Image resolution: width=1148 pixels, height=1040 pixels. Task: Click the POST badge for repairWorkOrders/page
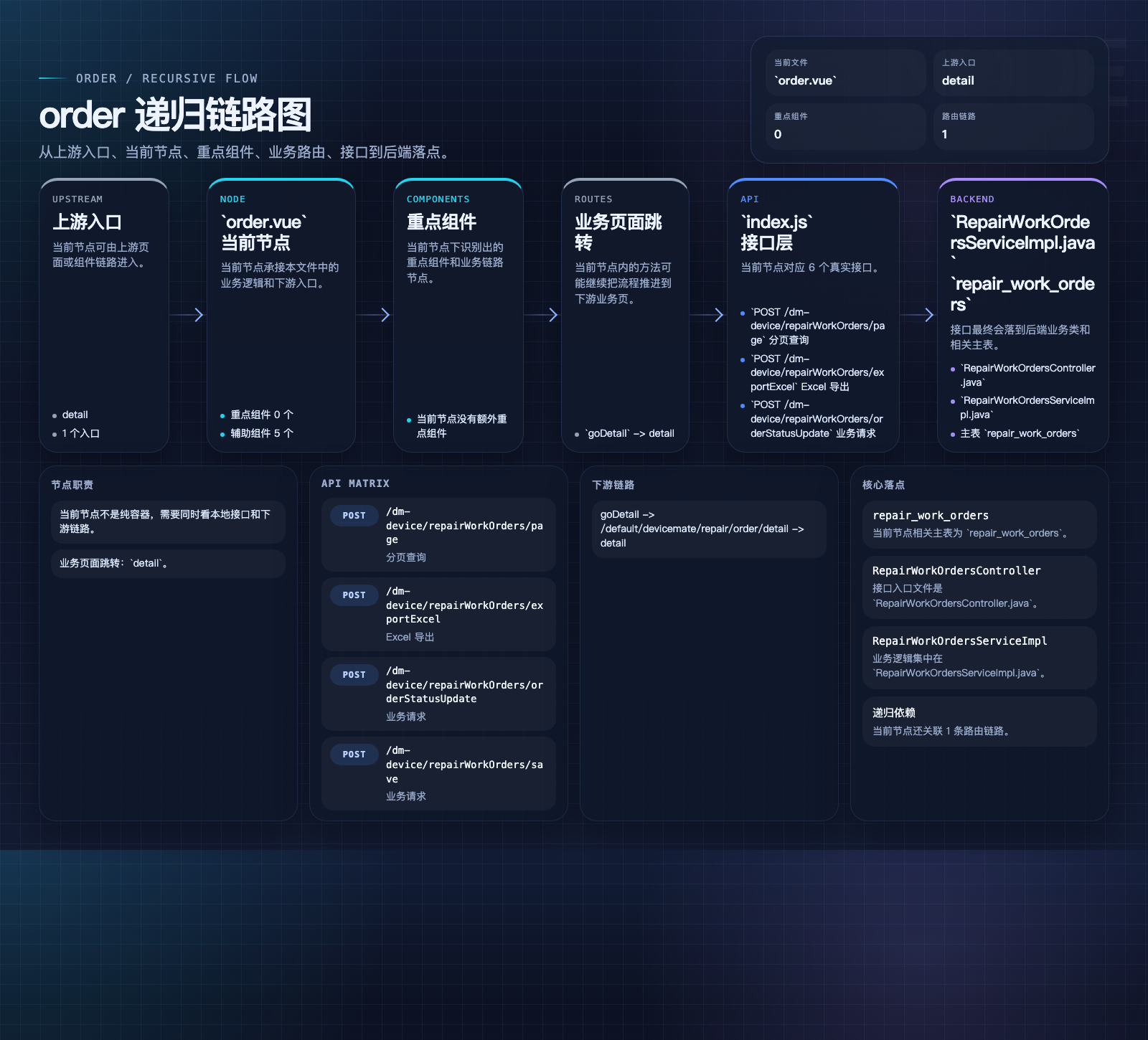(354, 516)
